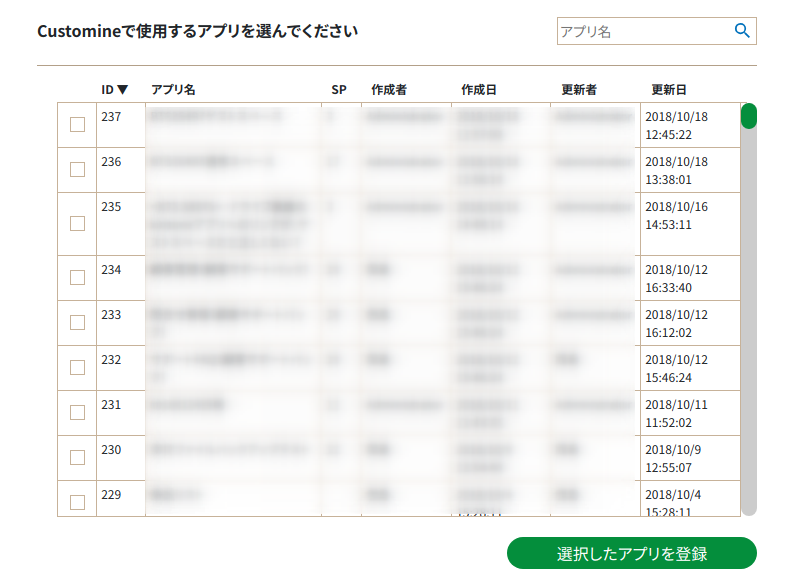
Task: Click the 作成日 column header
Action: point(479,90)
